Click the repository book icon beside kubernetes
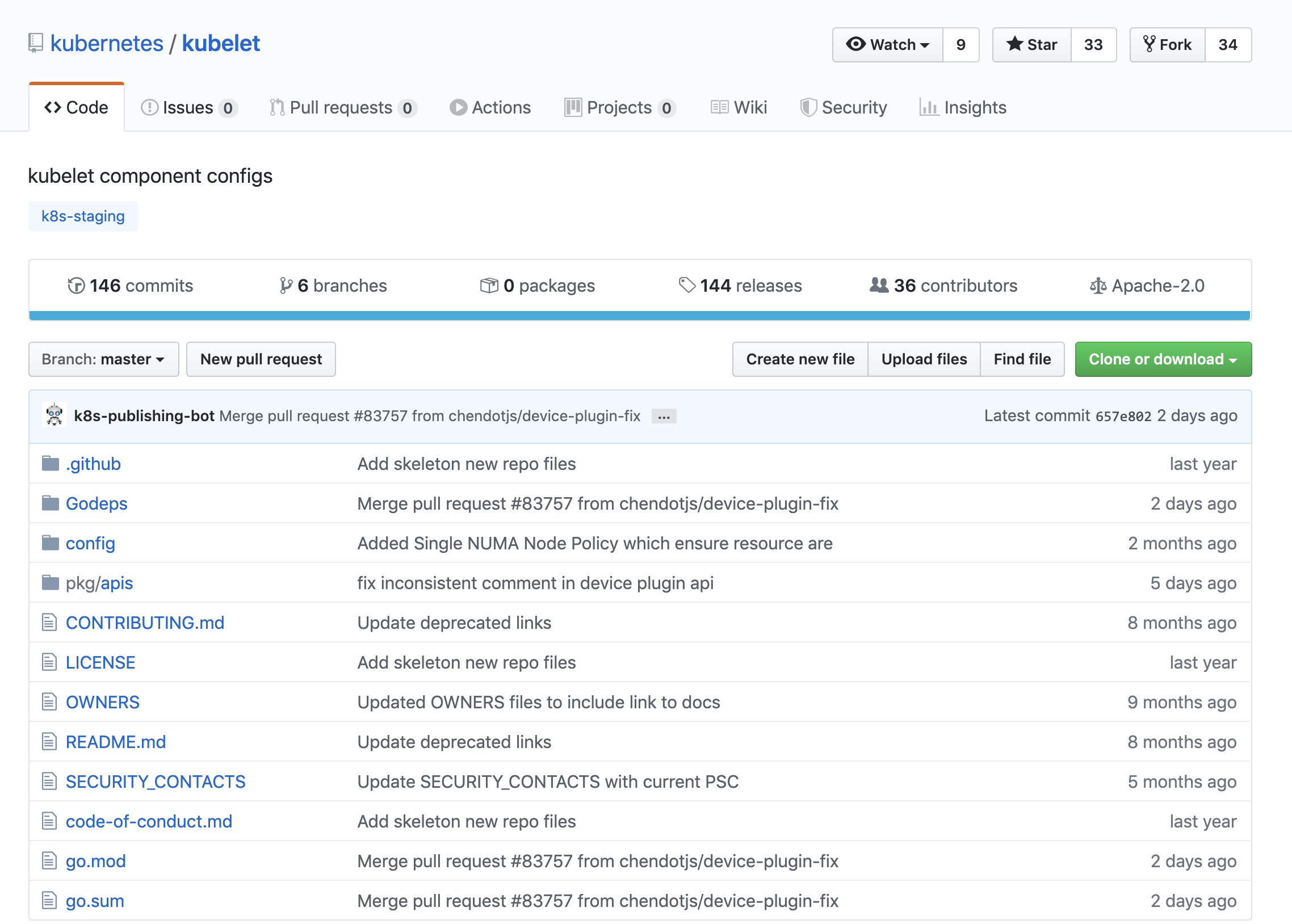The height and width of the screenshot is (924, 1292). (36, 43)
